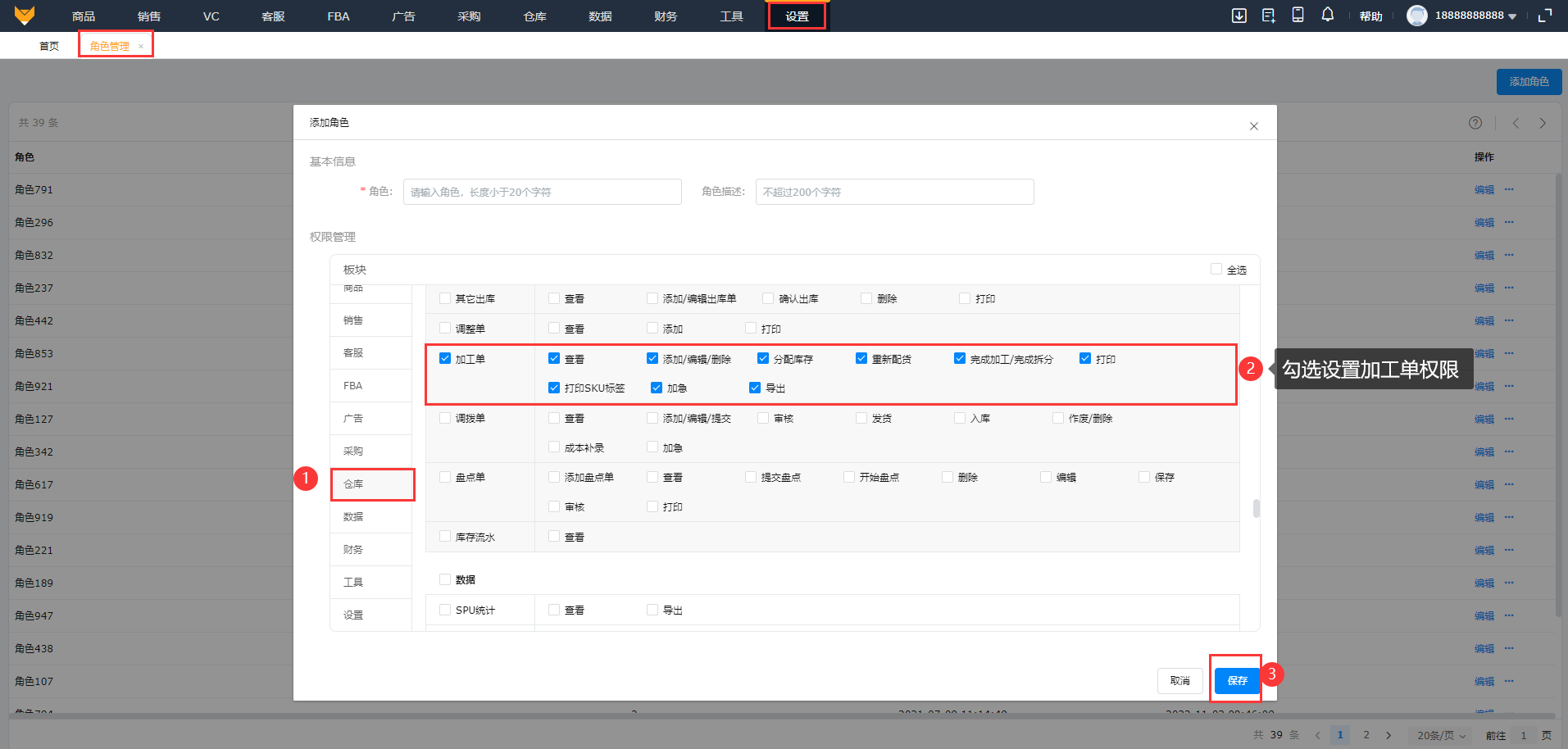Toggle fullscreen mode icon

click(1545, 16)
